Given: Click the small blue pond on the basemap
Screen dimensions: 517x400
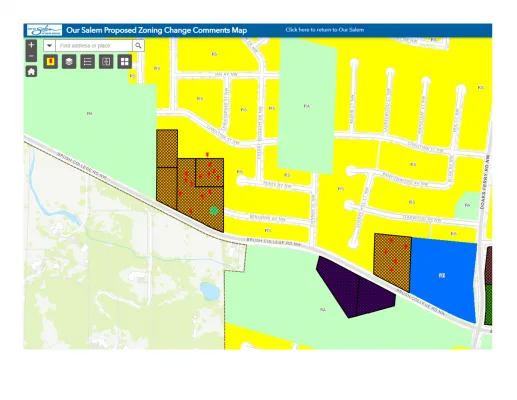Looking at the screenshot, I should click(210, 291).
